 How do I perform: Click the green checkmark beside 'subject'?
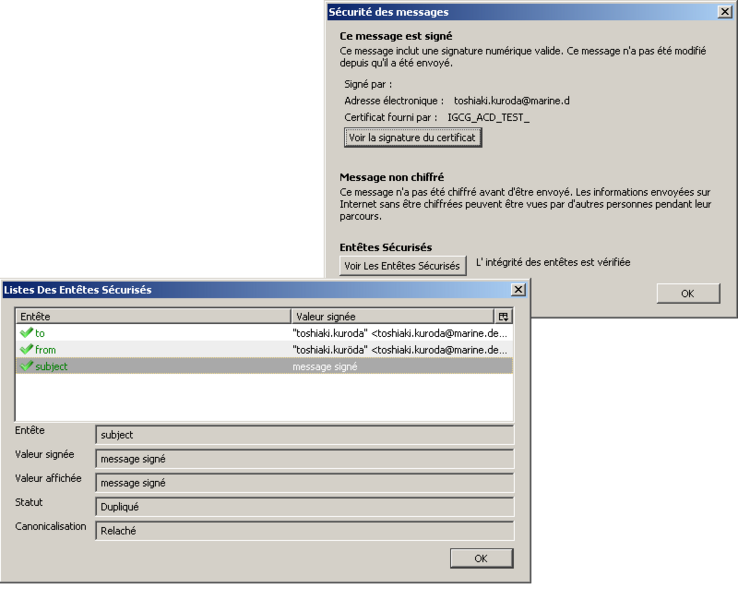(x=26, y=366)
